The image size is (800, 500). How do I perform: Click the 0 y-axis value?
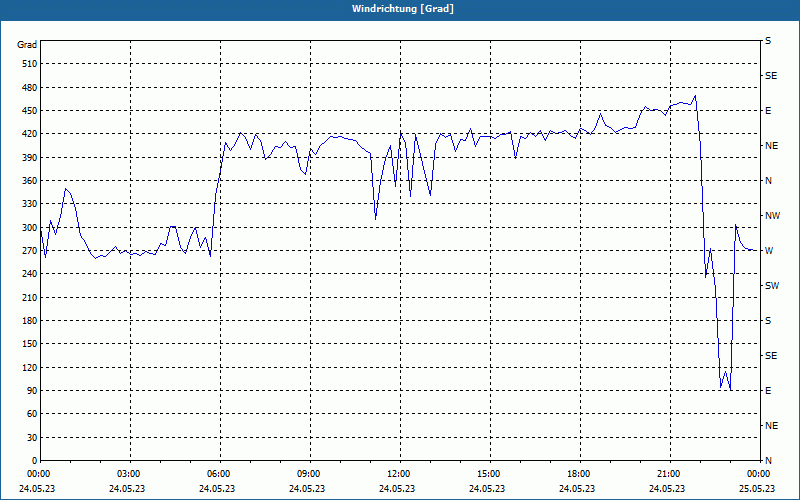pyautogui.click(x=35, y=461)
